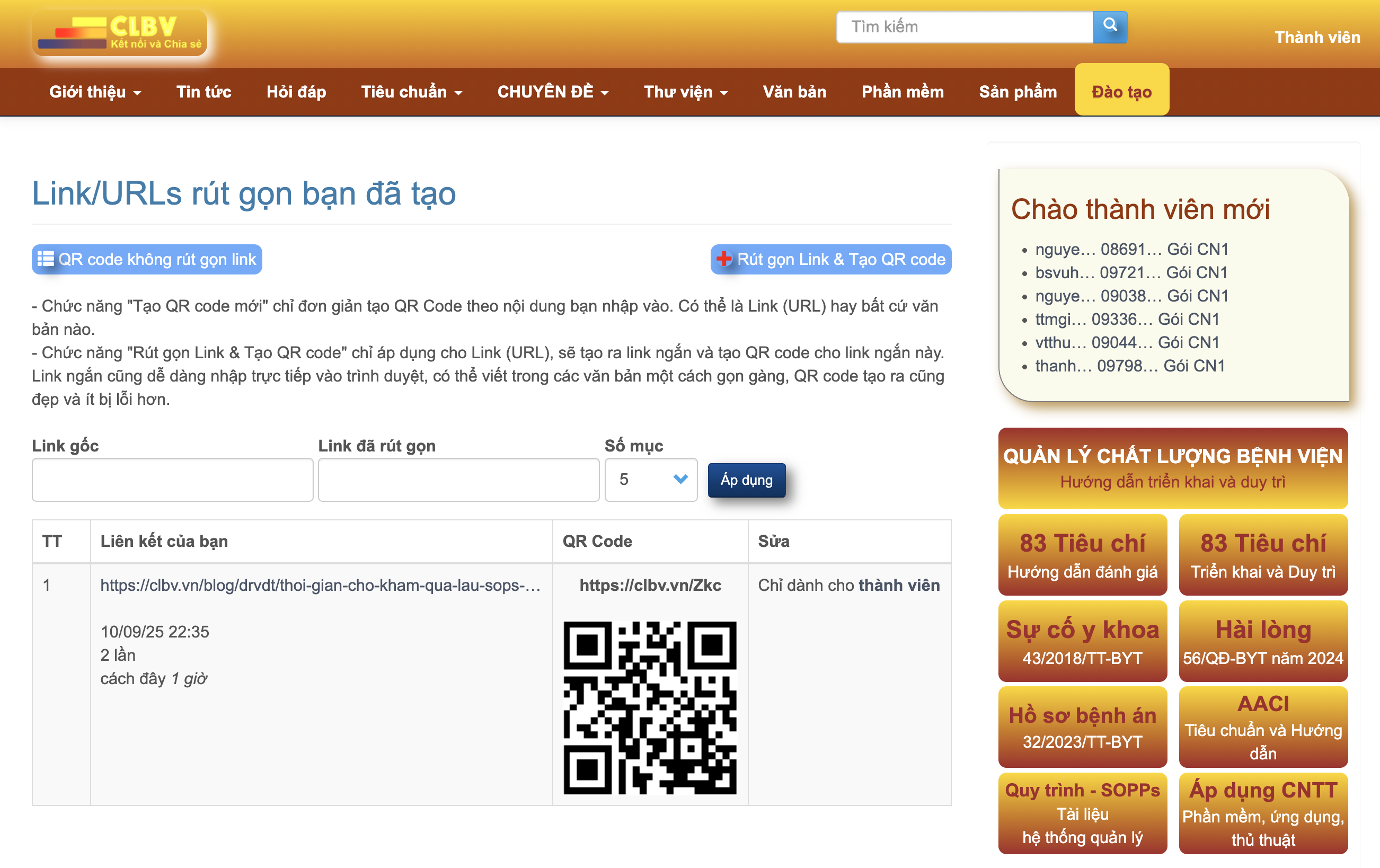Expand the Tiêu chuẩn menu
The image size is (1380, 868).
[411, 92]
